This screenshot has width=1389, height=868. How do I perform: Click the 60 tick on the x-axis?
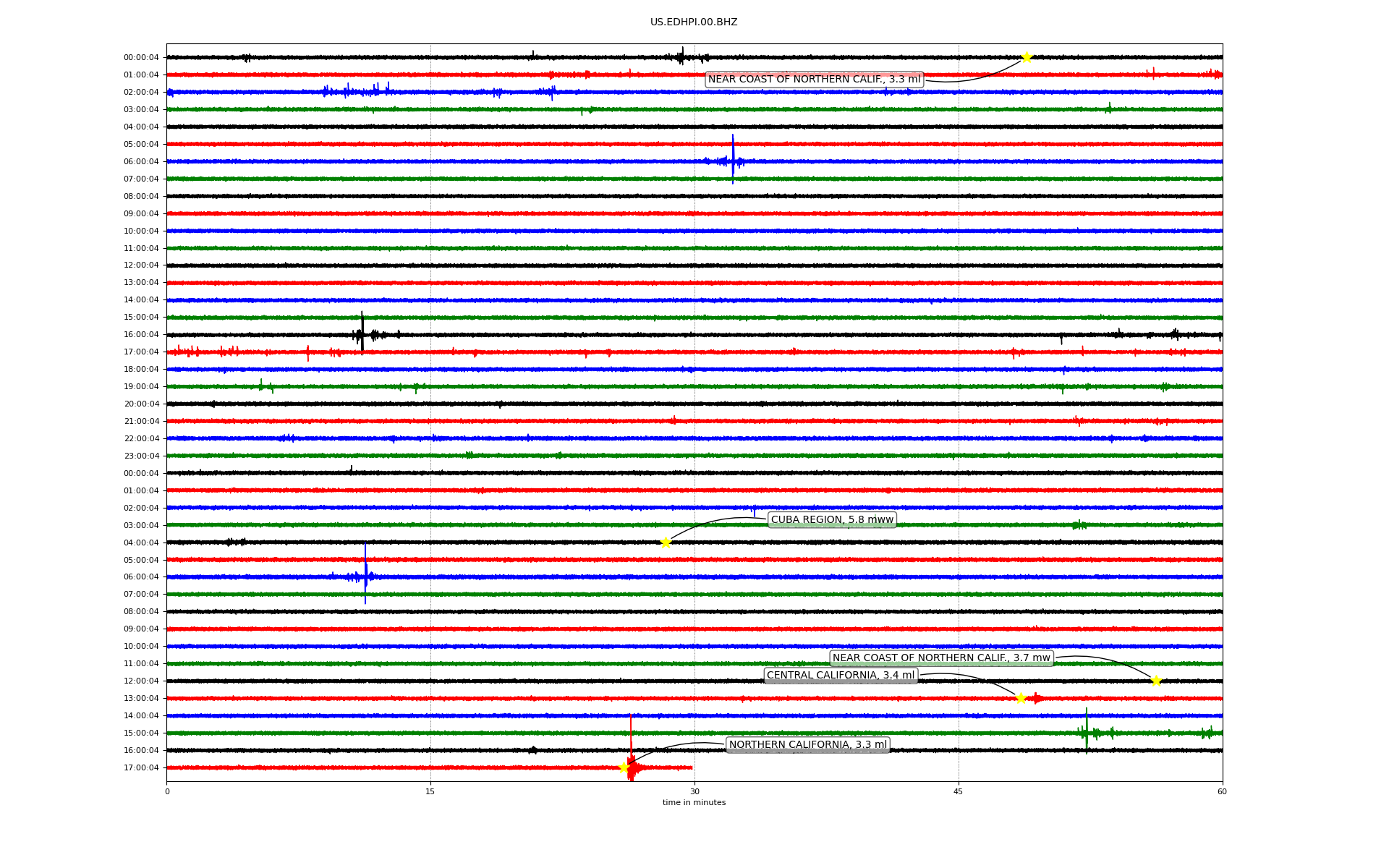point(1222,791)
